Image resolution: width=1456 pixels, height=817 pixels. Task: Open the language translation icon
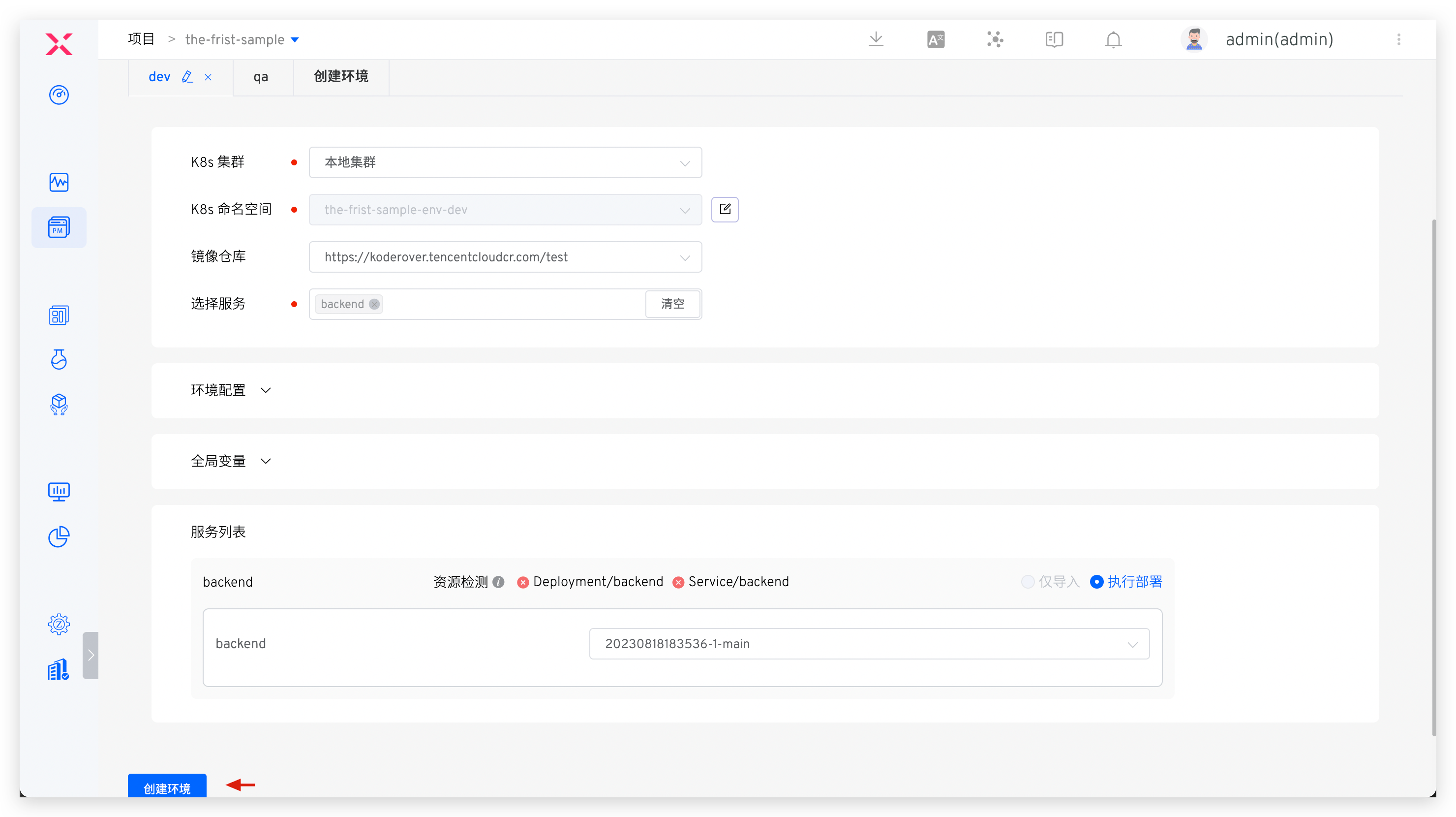tap(936, 39)
